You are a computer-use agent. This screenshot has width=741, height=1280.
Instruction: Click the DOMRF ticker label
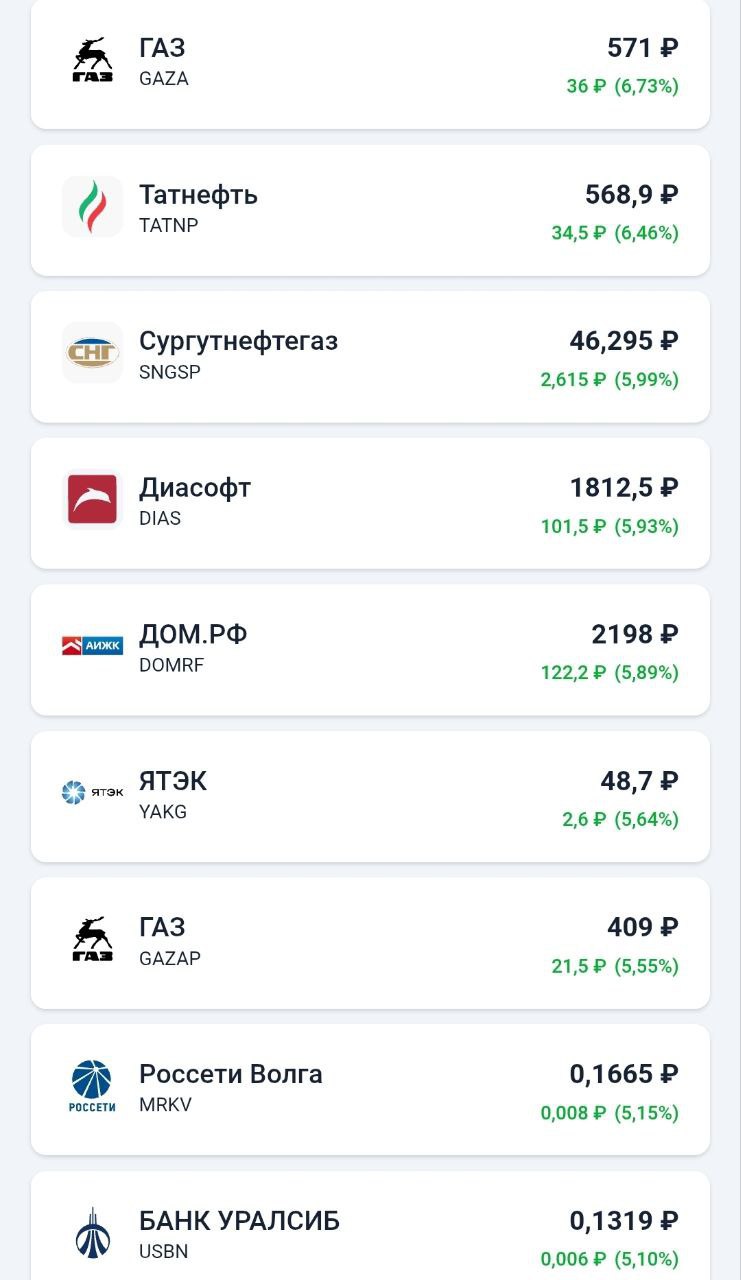point(171,665)
